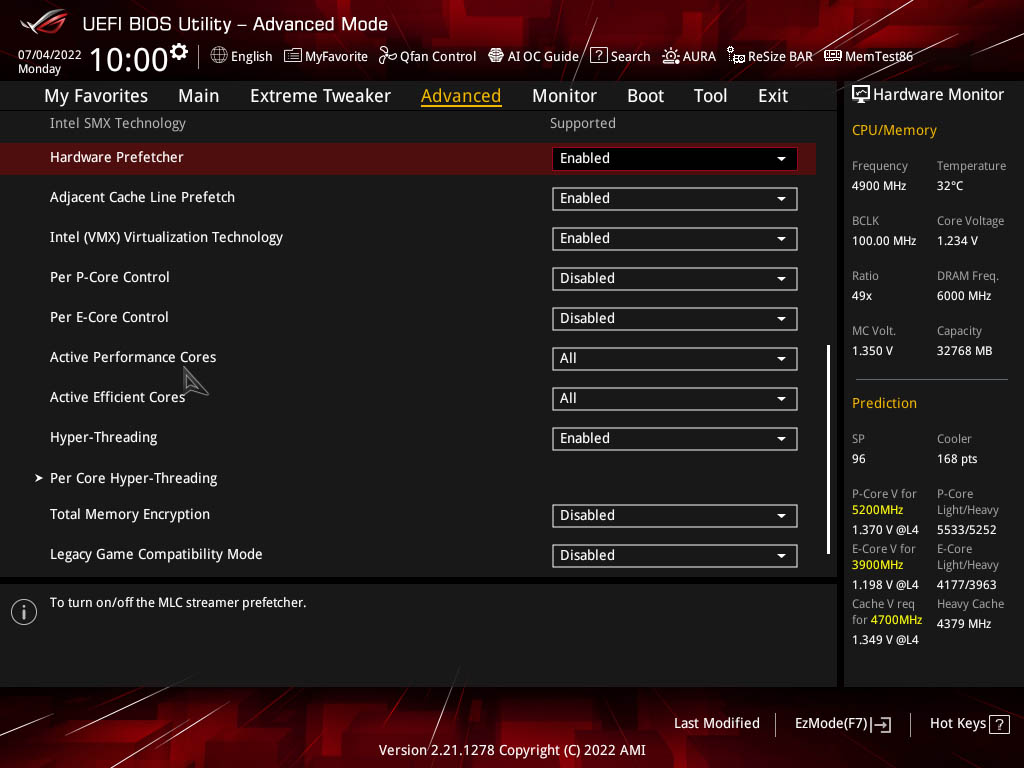The image size is (1024, 768).
Task: Open the MyFavorite list icon
Action: [293, 56]
